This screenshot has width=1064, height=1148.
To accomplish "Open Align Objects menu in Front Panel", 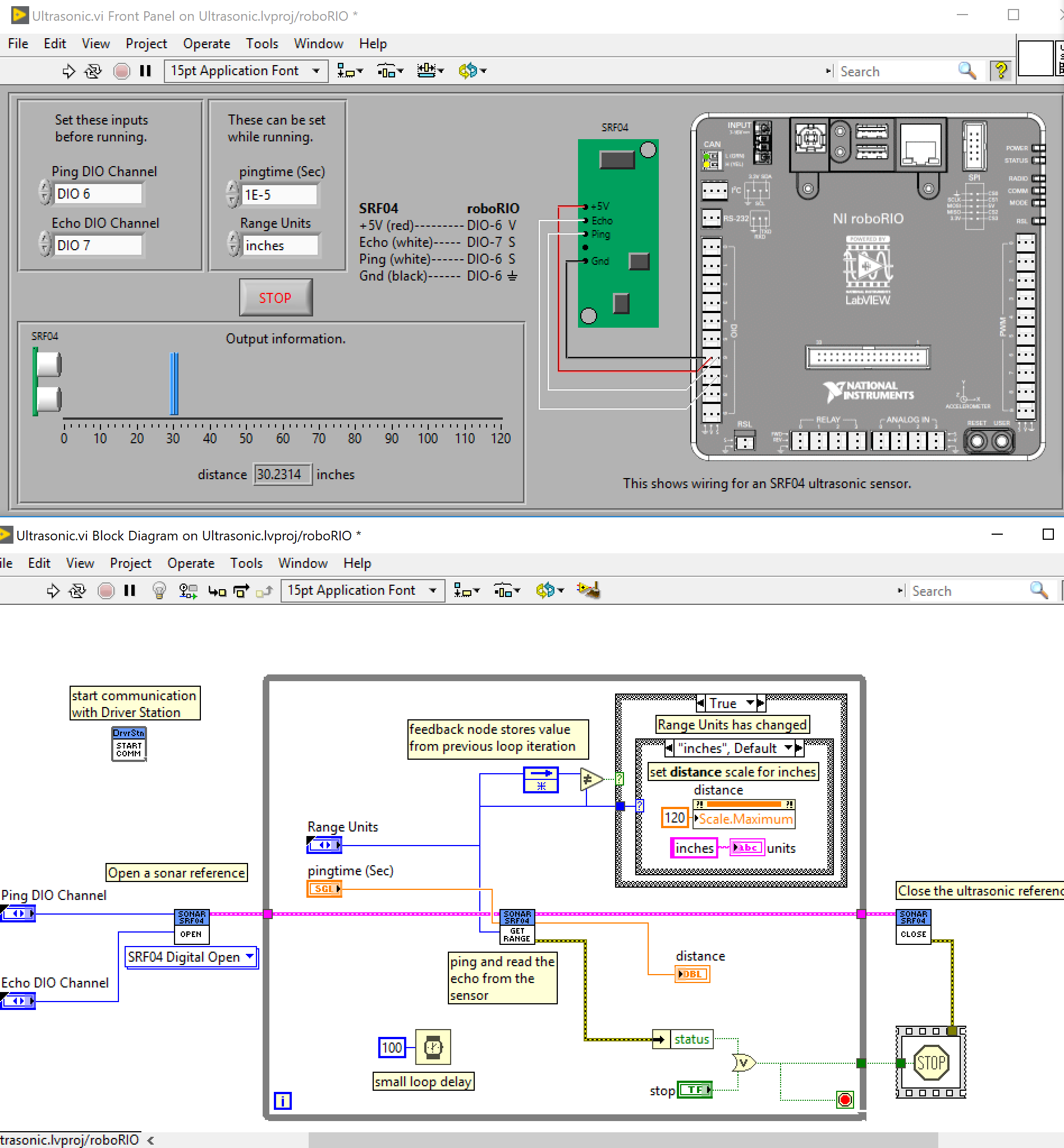I will point(350,71).
